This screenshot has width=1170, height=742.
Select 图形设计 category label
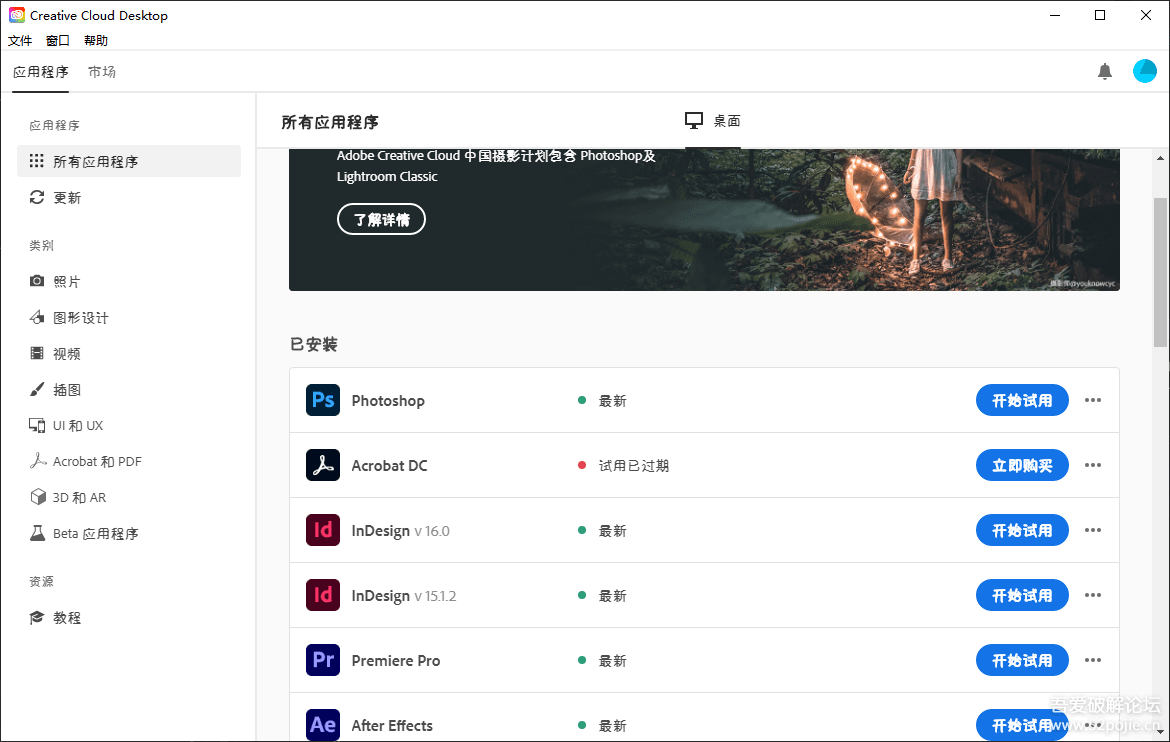81,318
